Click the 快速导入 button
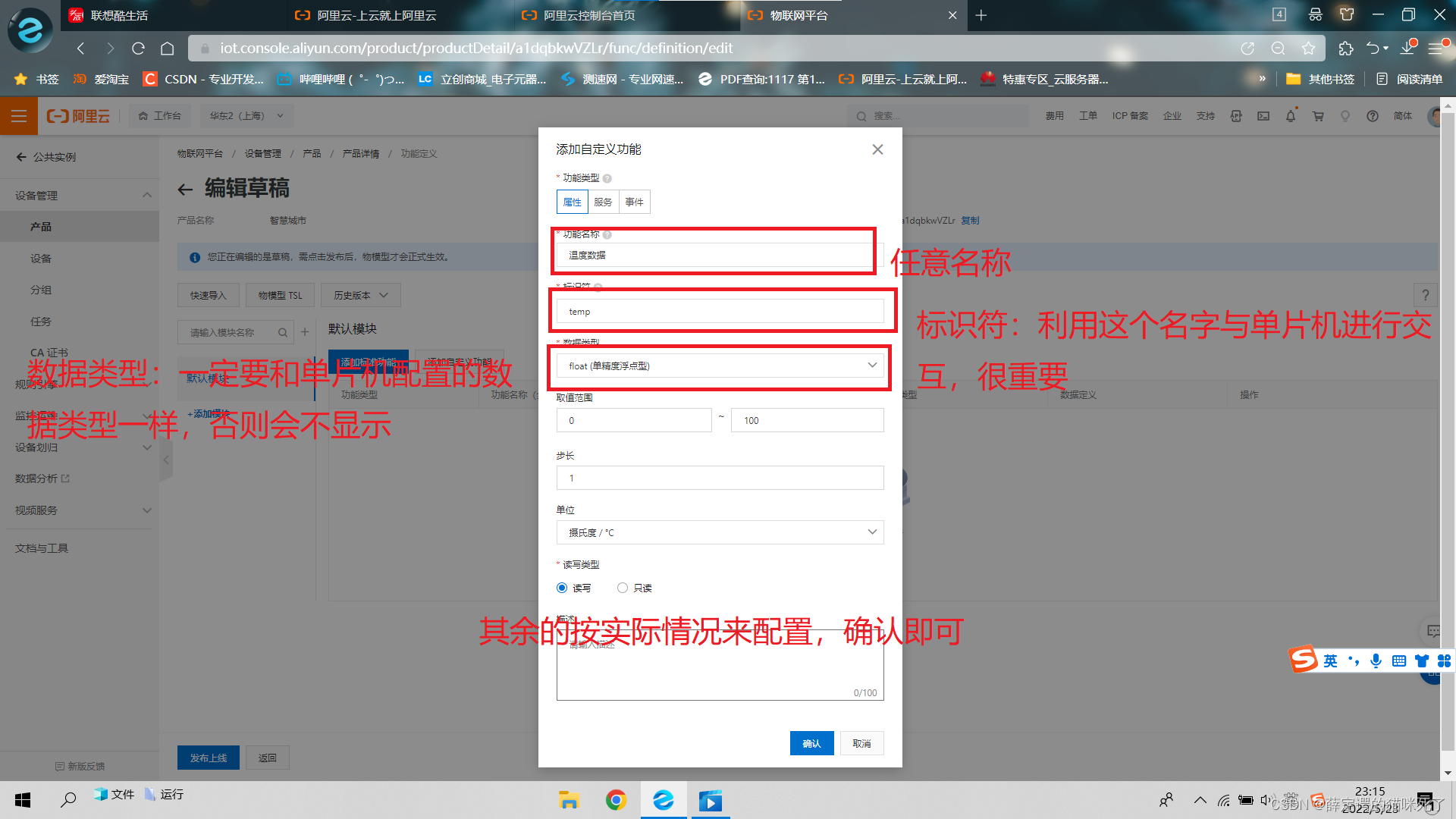The width and height of the screenshot is (1456, 819). 208,295
